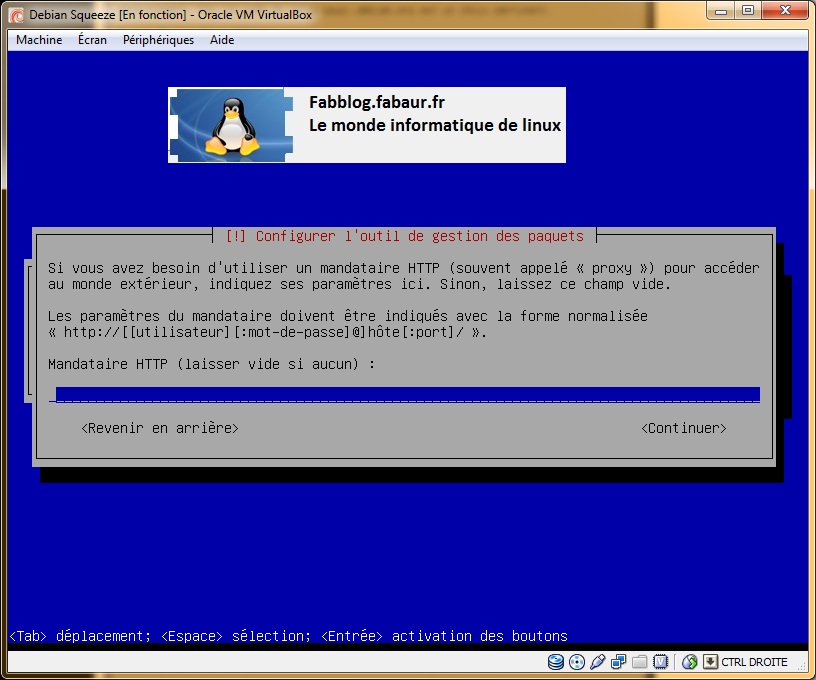Image resolution: width=816 pixels, height=680 pixels.
Task: Click the optical CD/DVD drive icon
Action: (576, 662)
